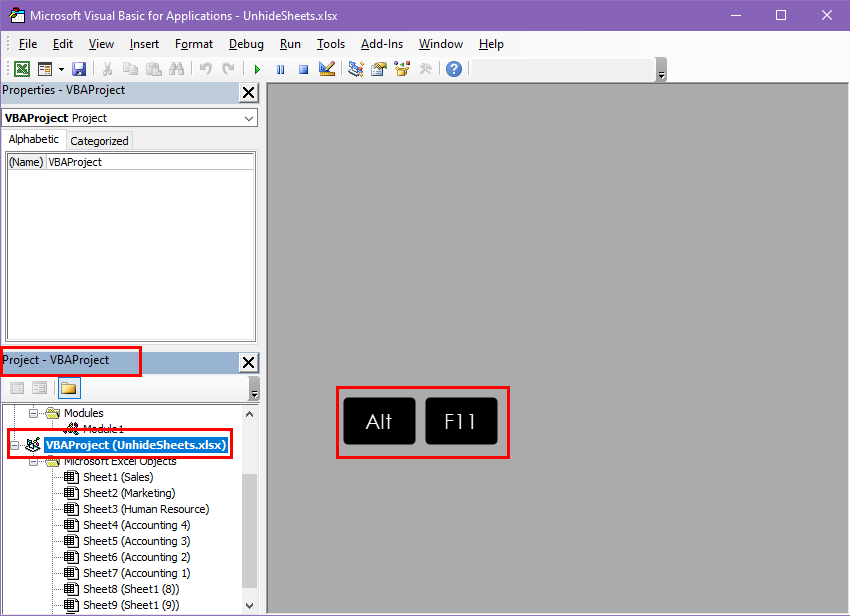850x616 pixels.
Task: Open Help with the question mark icon
Action: point(454,69)
